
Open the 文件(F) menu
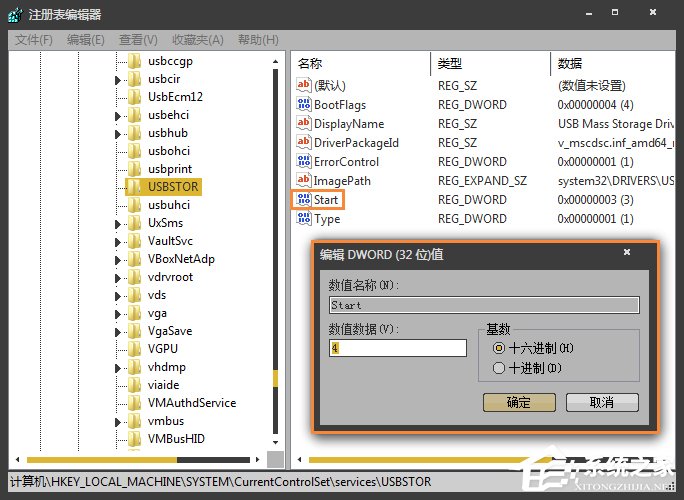(34, 40)
